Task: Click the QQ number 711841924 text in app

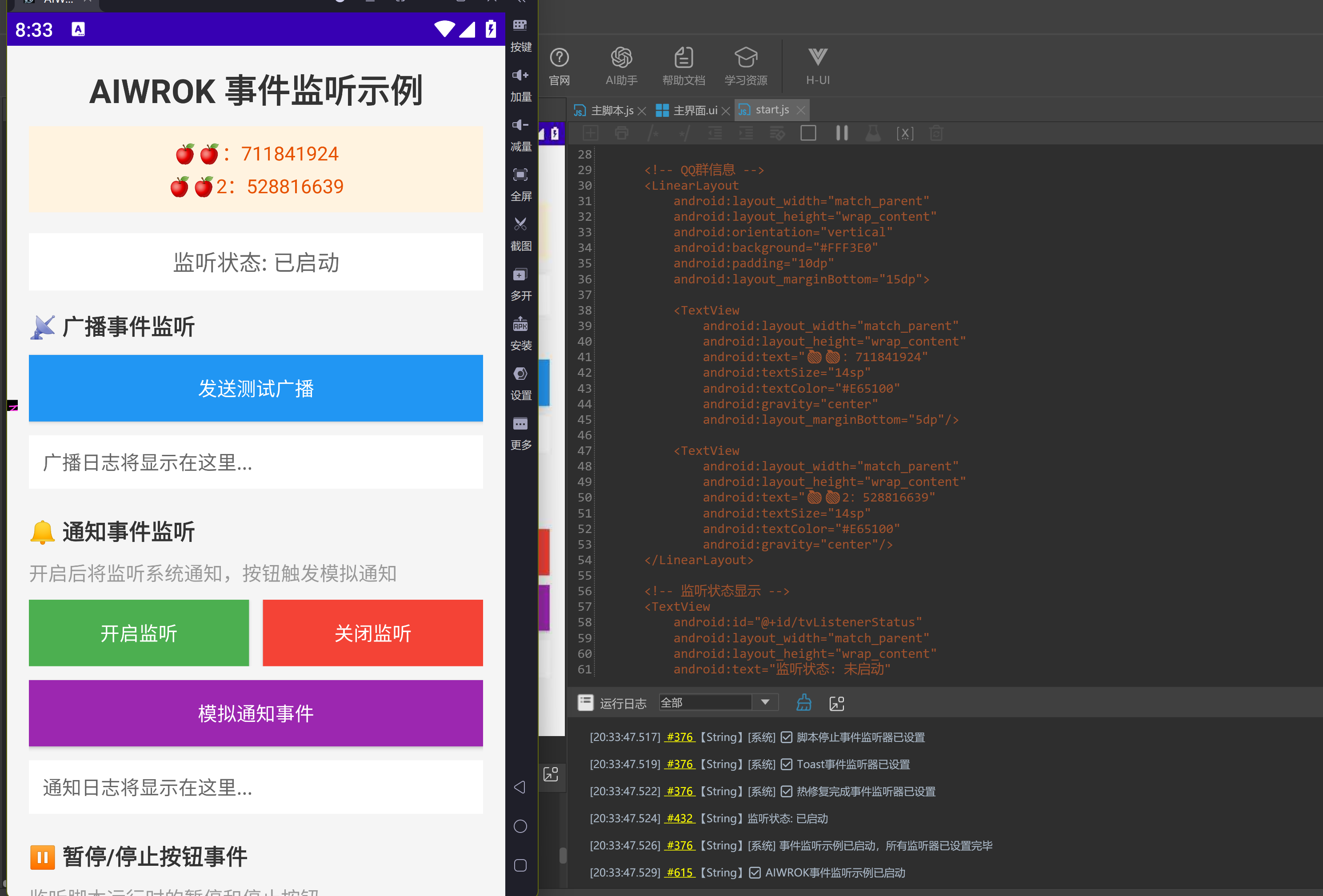Action: [x=290, y=154]
